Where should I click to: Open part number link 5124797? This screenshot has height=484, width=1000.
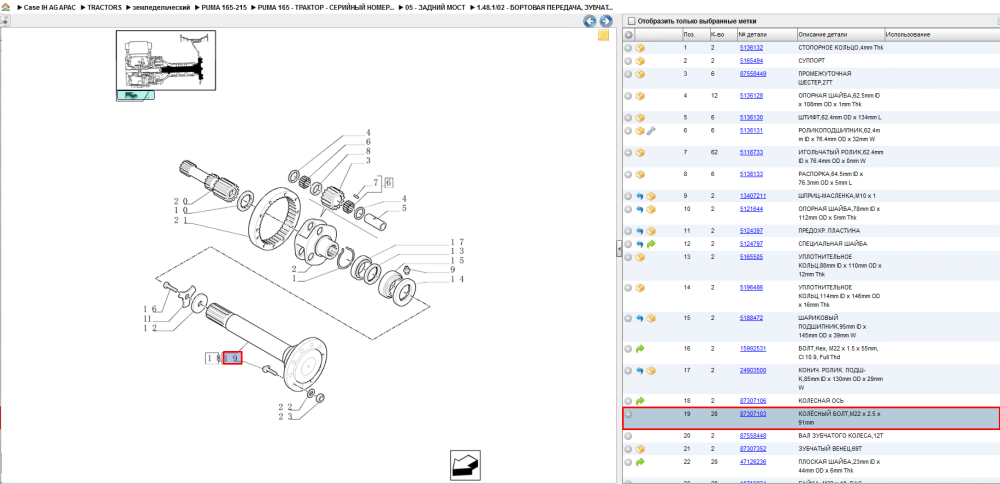click(x=751, y=244)
